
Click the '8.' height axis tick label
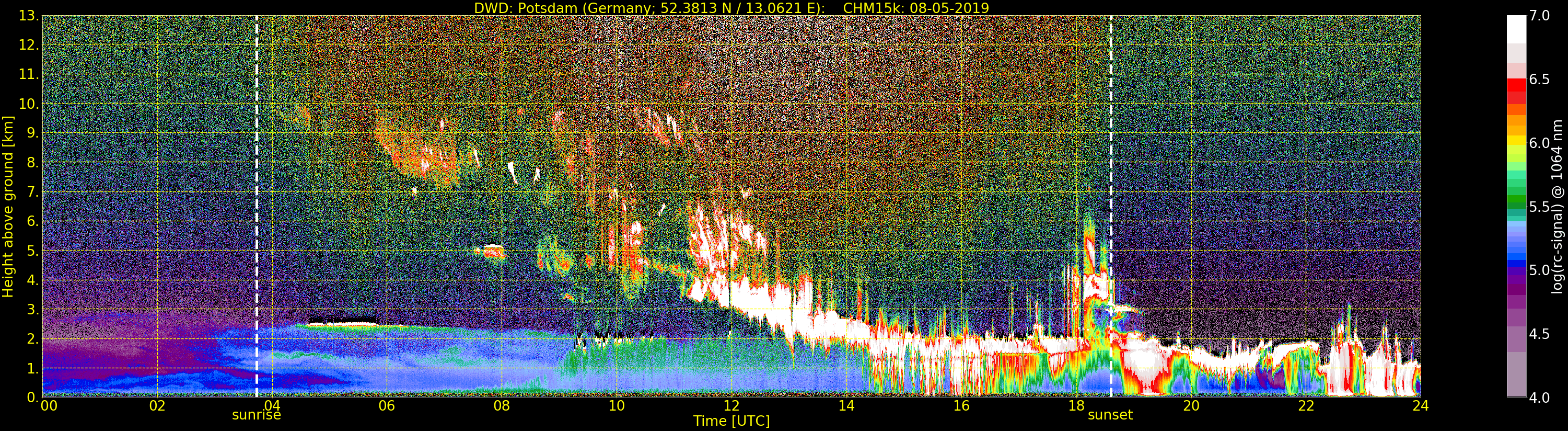tap(33, 163)
